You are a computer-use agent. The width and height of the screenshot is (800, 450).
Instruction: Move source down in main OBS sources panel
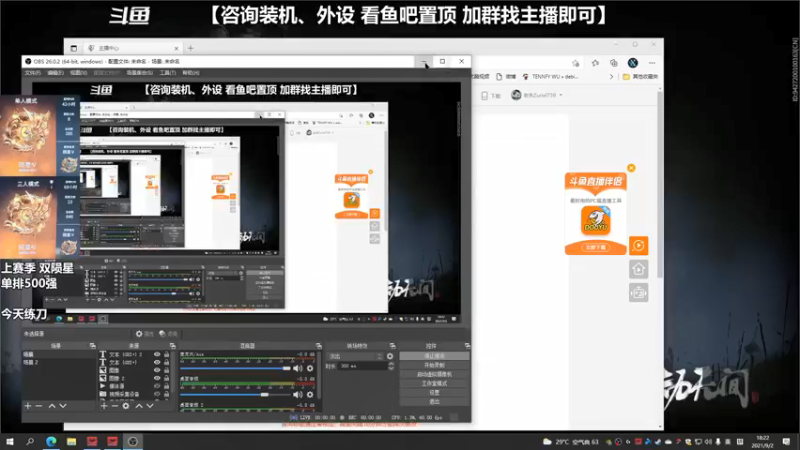[x=150, y=406]
